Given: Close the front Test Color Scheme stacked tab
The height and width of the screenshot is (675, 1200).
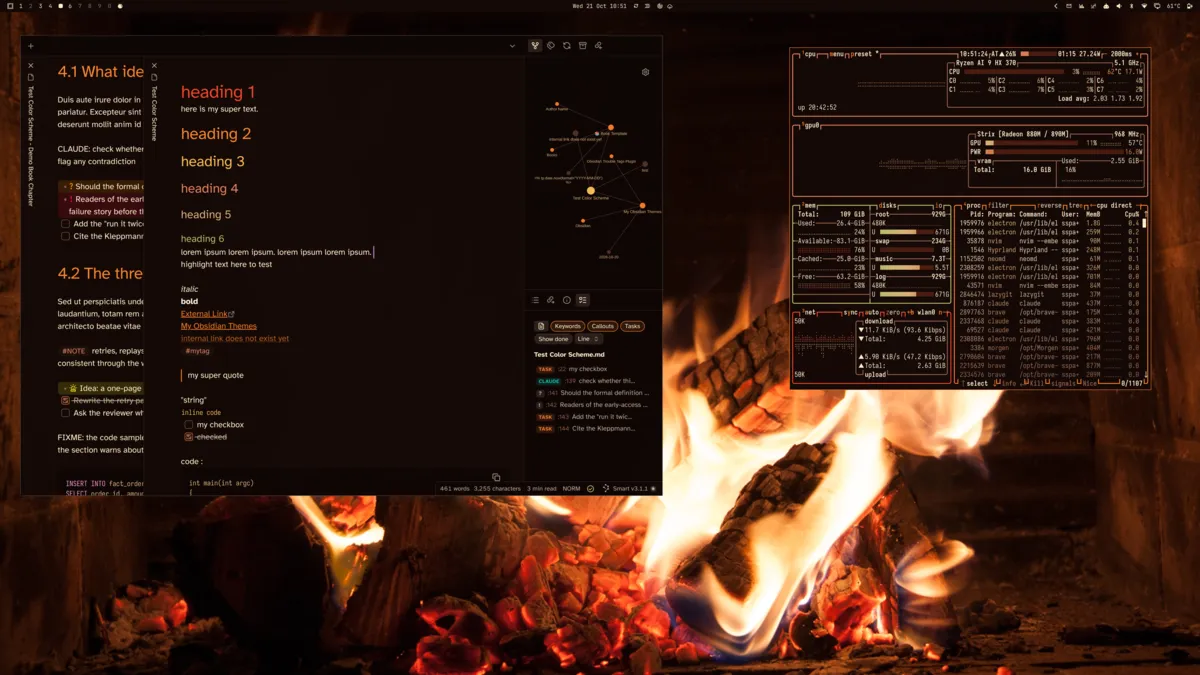Looking at the screenshot, I should pos(154,66).
